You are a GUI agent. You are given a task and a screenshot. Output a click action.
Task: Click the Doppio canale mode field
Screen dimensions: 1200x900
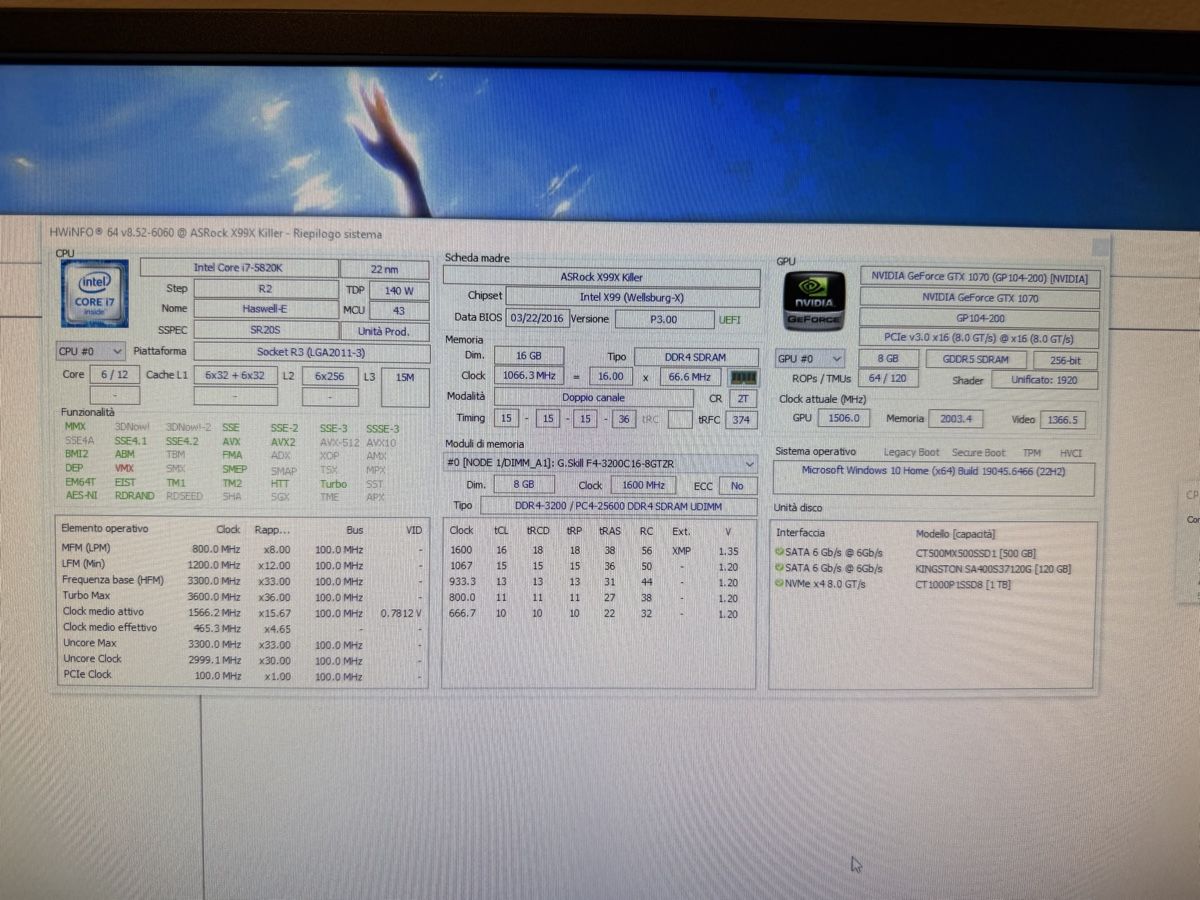tap(593, 397)
